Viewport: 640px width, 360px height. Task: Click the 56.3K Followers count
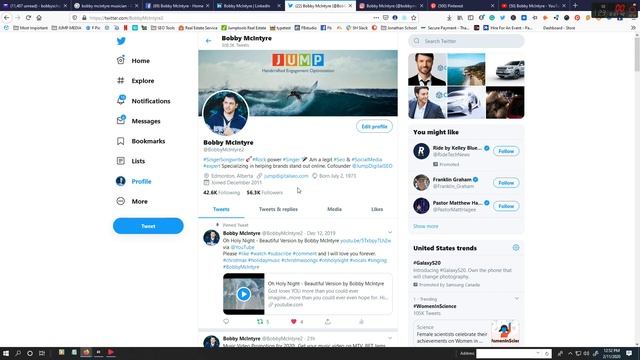[264, 192]
